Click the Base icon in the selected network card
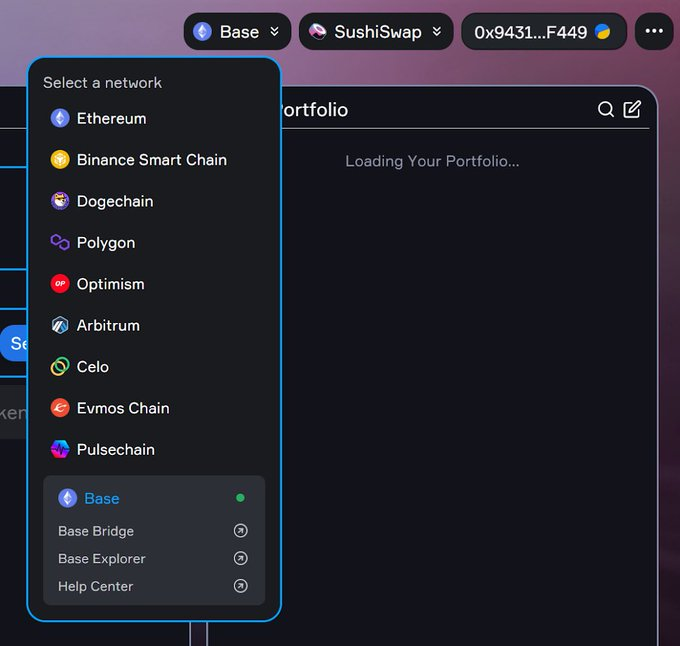Viewport: 680px width, 646px height. pyautogui.click(x=68, y=498)
